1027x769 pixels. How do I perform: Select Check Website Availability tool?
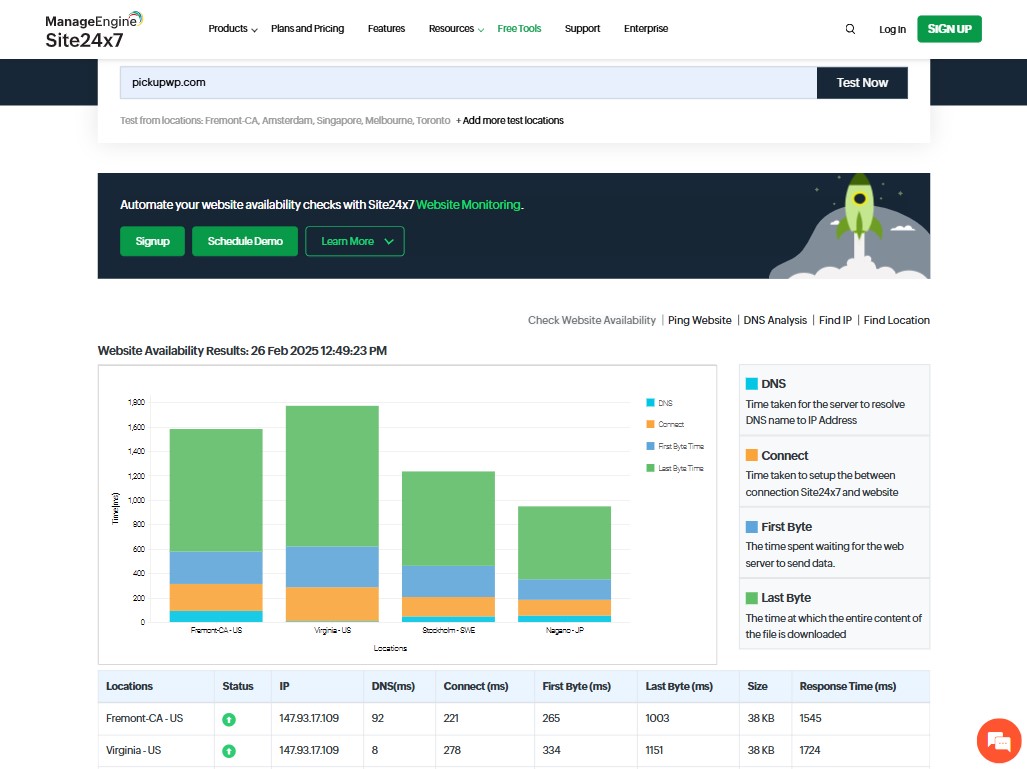591,320
